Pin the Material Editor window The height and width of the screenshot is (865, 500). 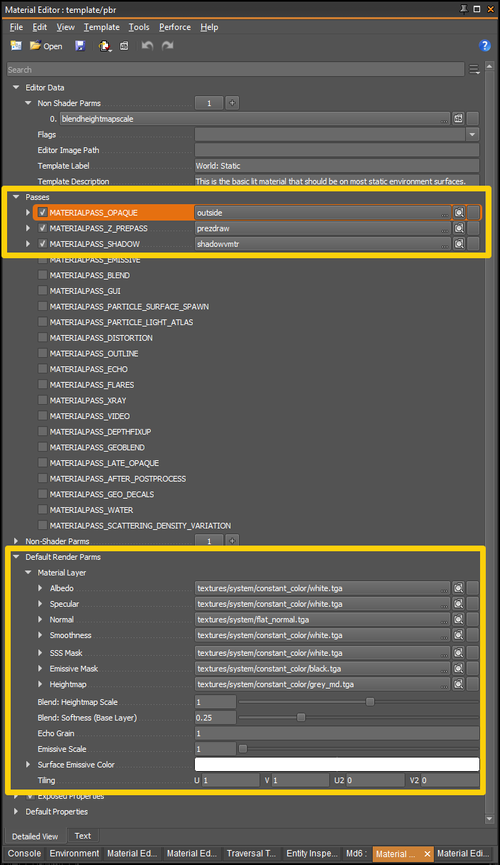point(464,9)
